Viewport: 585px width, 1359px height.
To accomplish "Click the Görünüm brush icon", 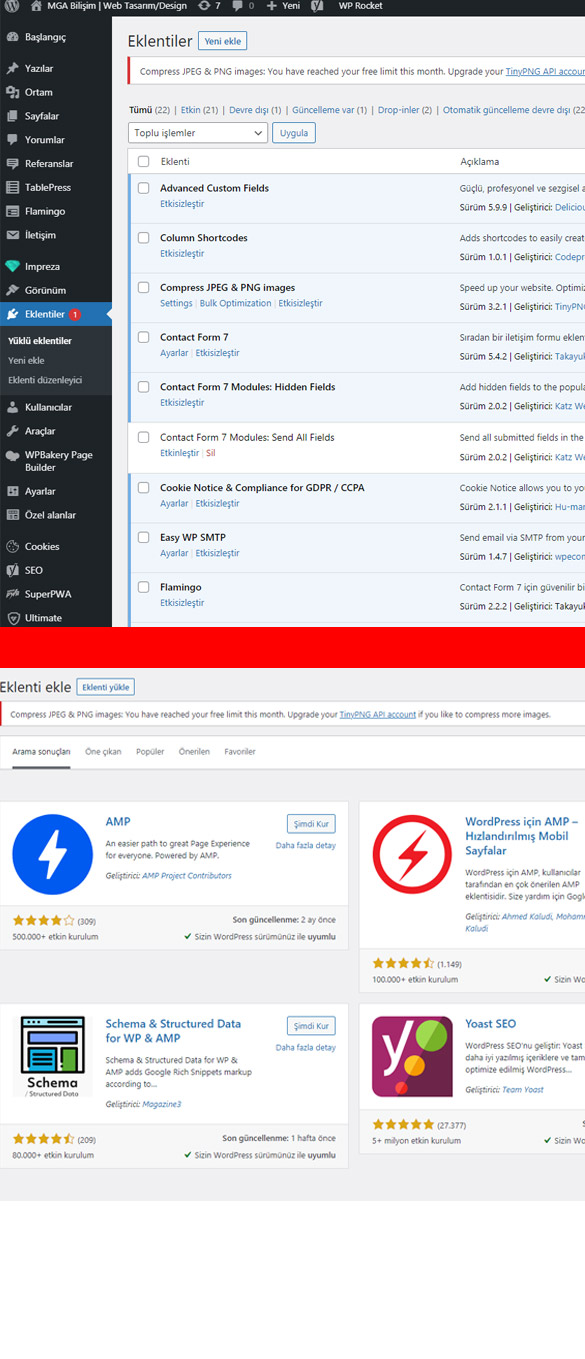I will coord(12,290).
